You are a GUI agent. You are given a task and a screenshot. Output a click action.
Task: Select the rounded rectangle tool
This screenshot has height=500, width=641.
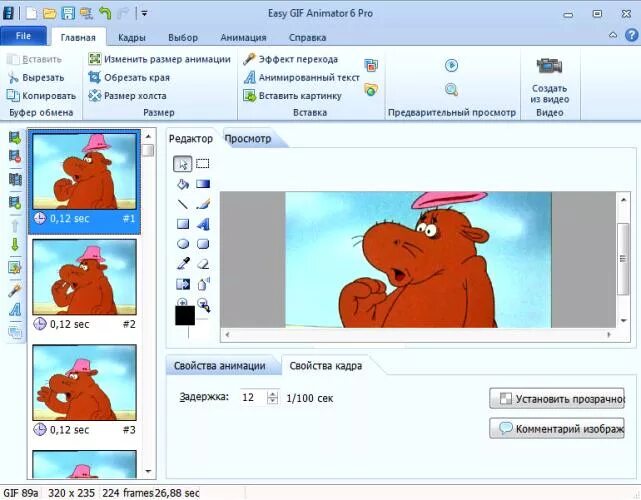click(203, 244)
